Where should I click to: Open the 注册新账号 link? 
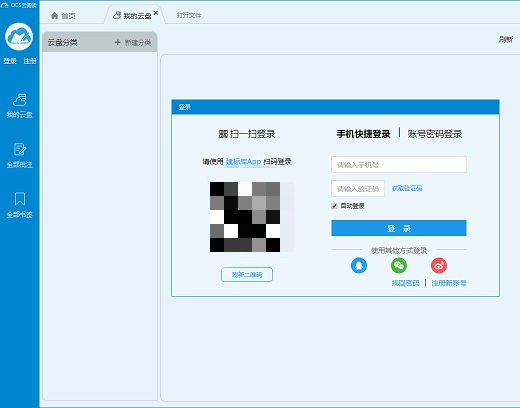449,283
